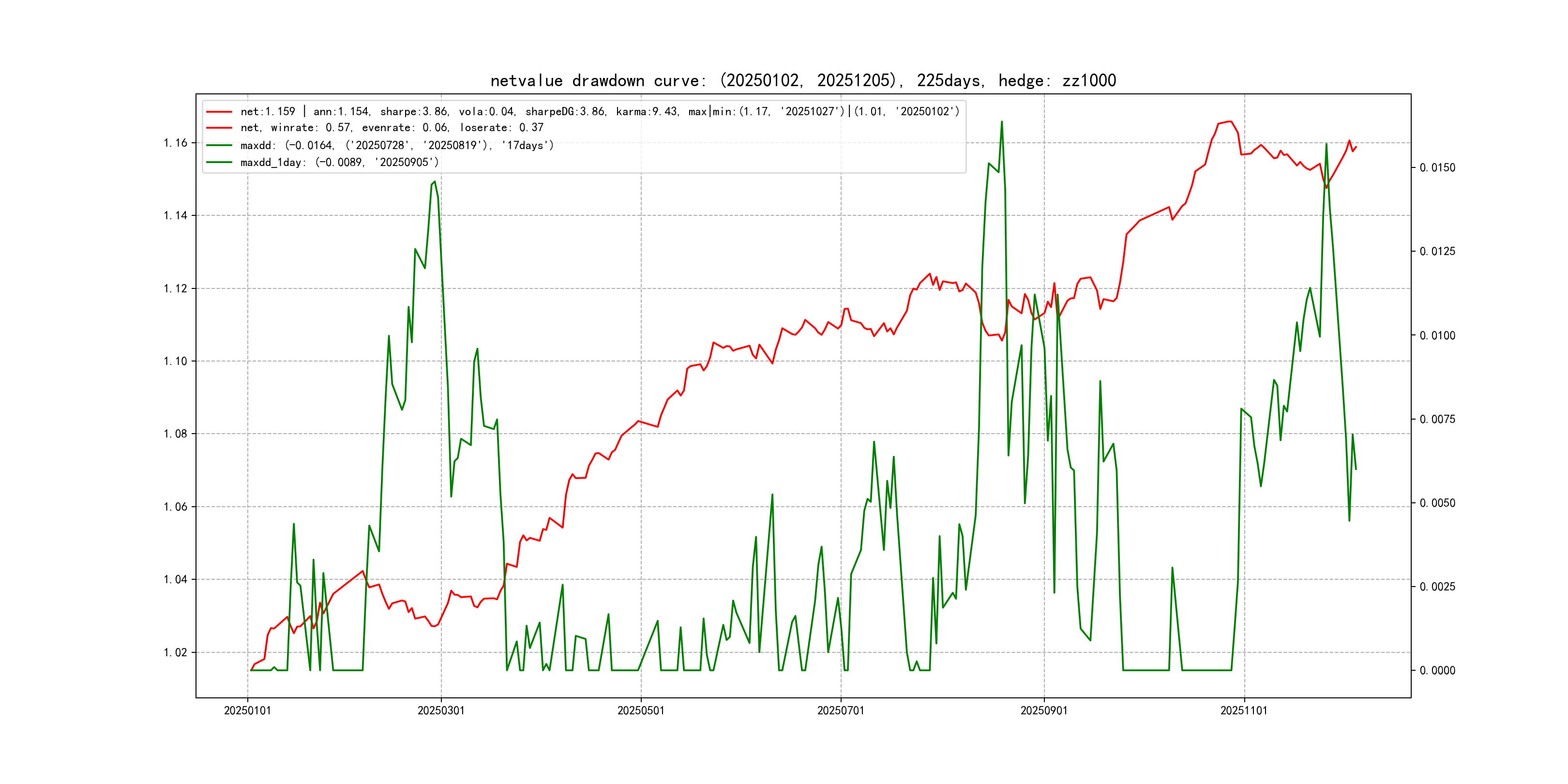This screenshot has width=1568, height=784.
Task: Click the 20251101 x-axis date label
Action: tap(1244, 710)
